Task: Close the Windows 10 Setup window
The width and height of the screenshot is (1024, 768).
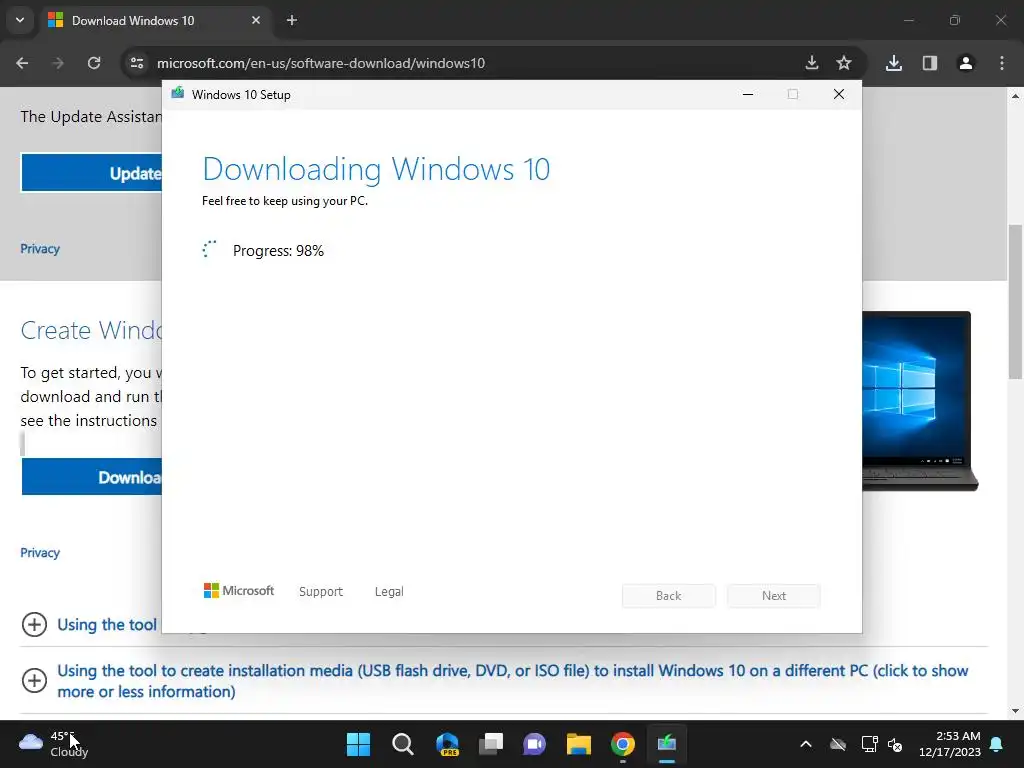Action: pos(839,94)
